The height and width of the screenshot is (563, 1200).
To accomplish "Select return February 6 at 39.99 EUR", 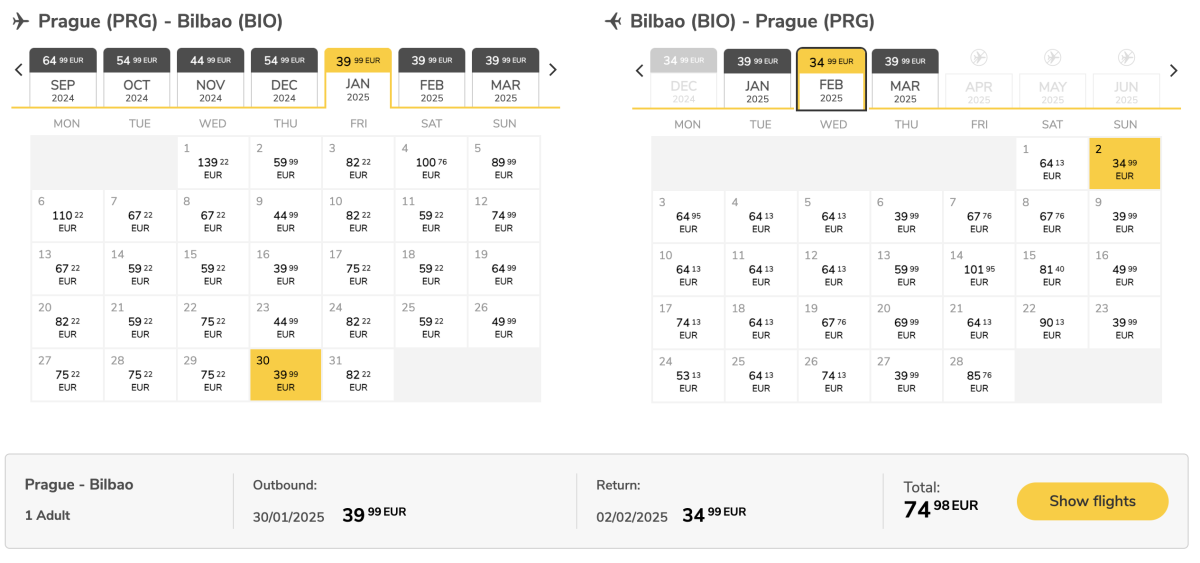I will (x=906, y=216).
